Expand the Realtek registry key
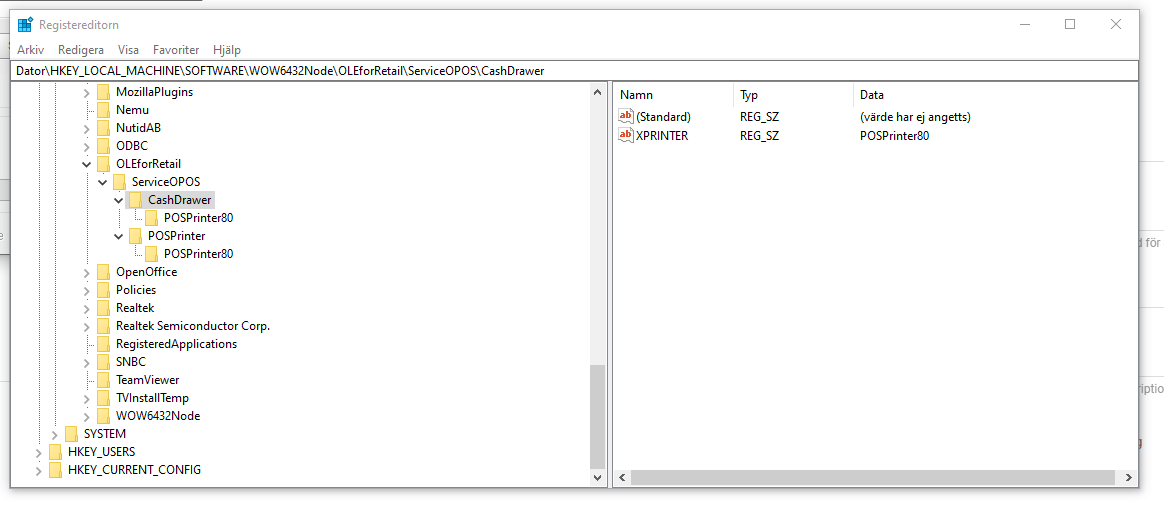The height and width of the screenshot is (515, 1164). 87,308
